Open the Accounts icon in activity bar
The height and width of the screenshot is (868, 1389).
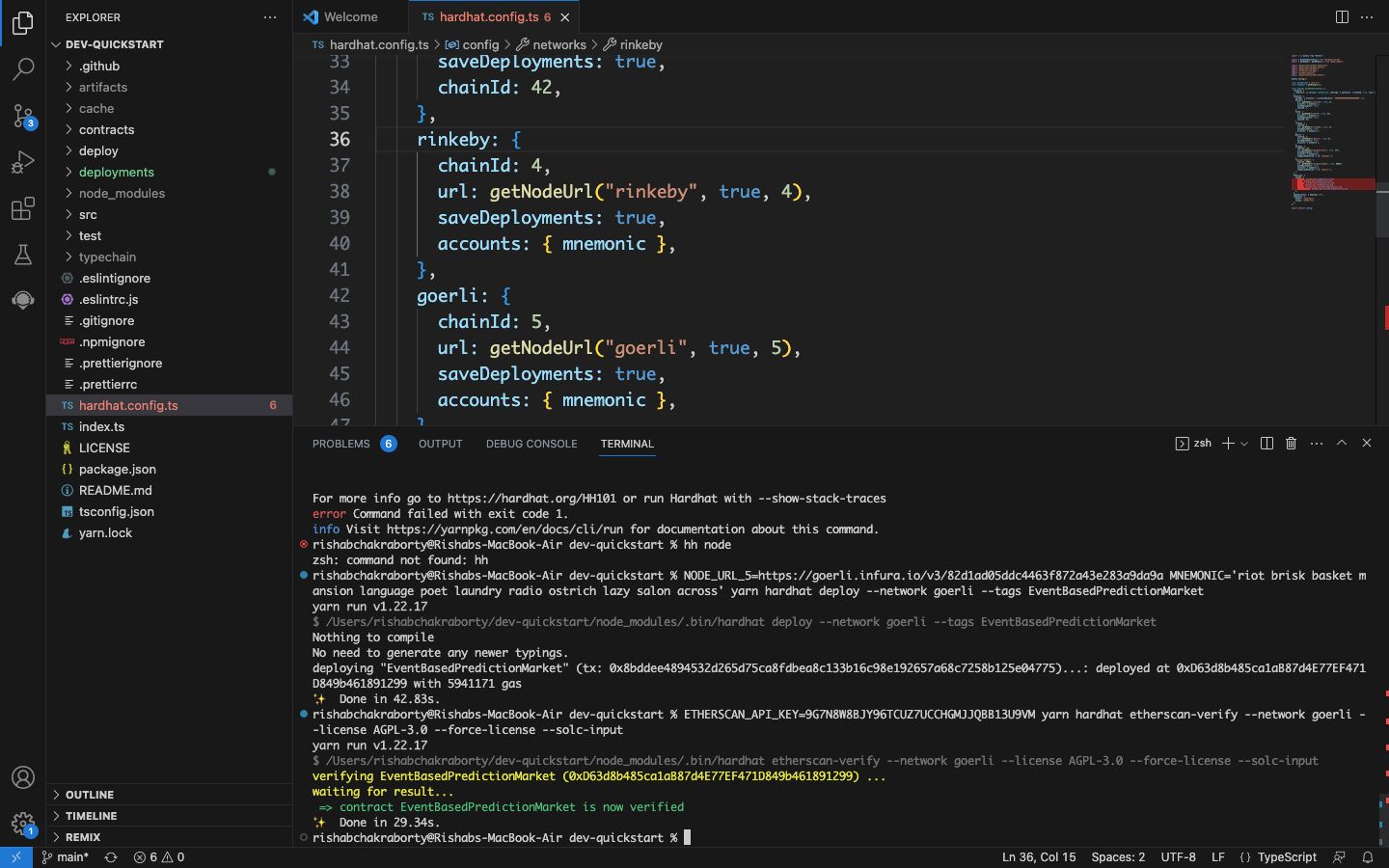(x=23, y=777)
